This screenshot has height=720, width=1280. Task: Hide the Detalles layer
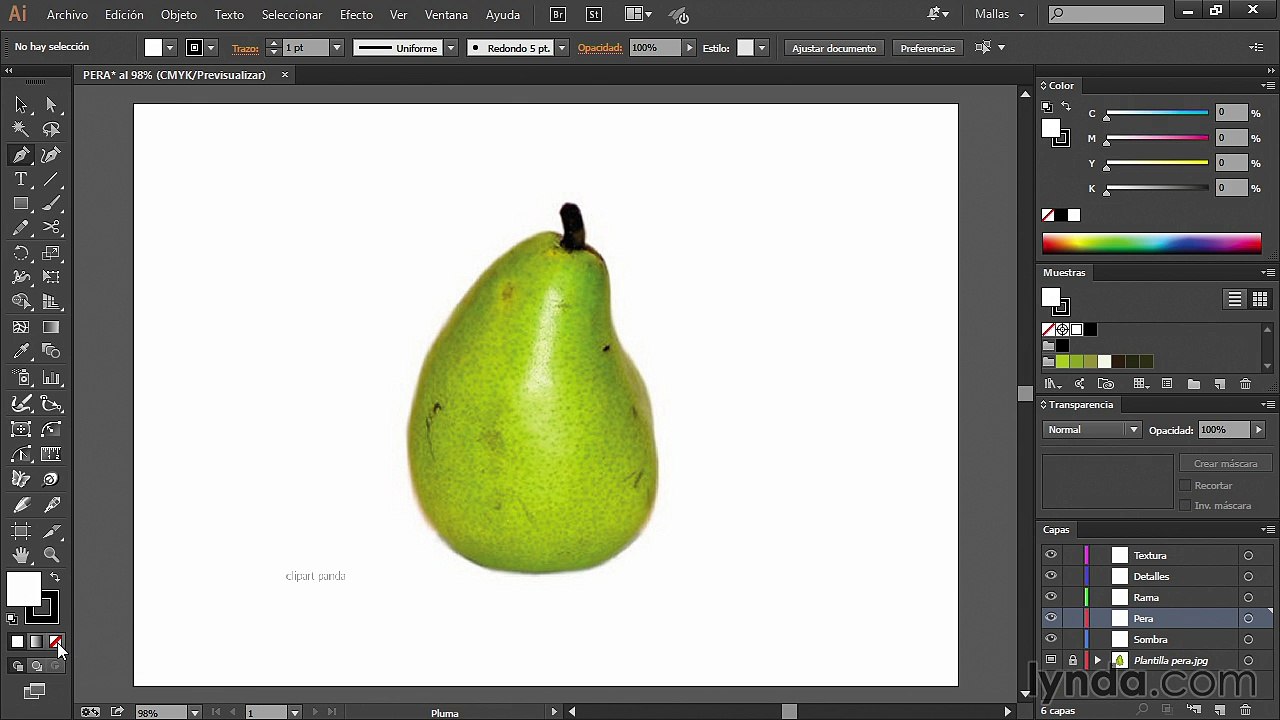[x=1050, y=576]
